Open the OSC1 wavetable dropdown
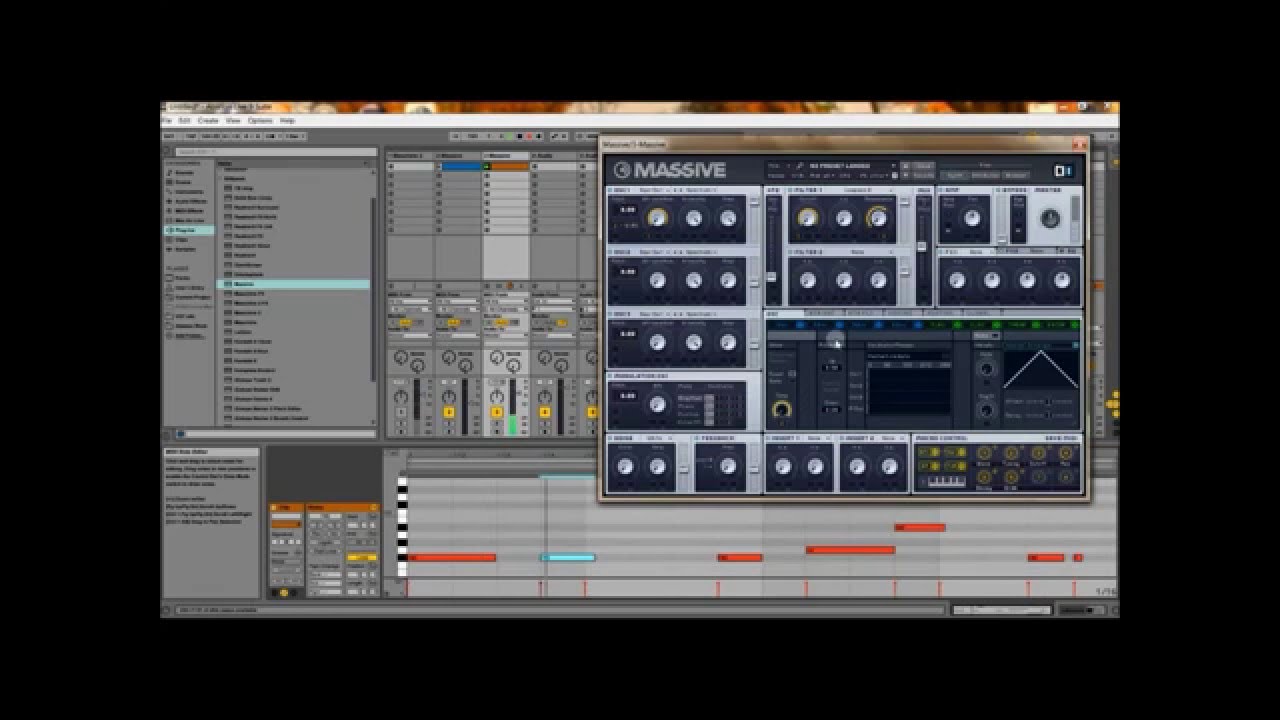Screen dimensions: 1280x720 click(x=654, y=189)
